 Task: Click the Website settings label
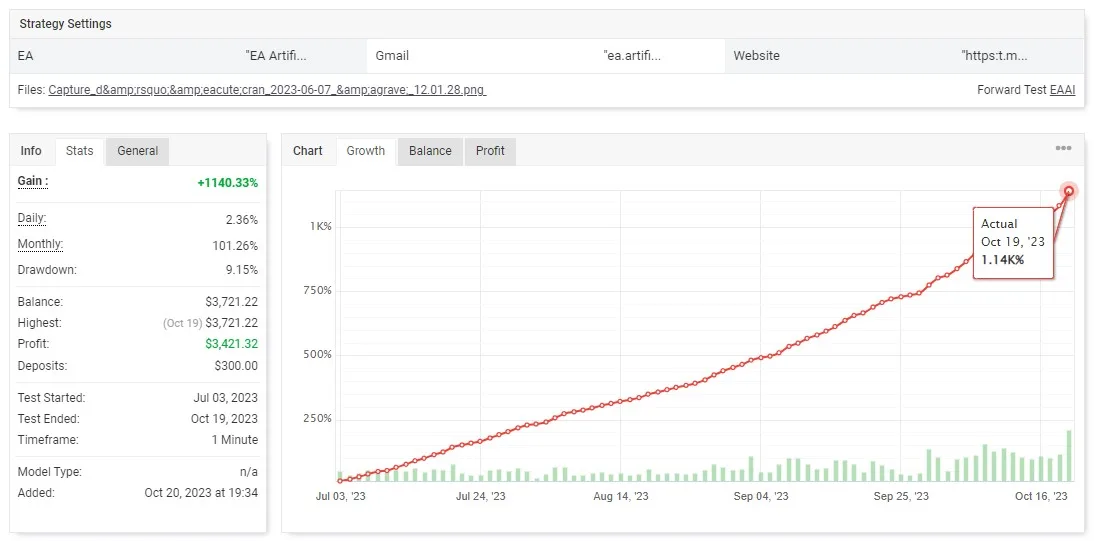tap(756, 56)
